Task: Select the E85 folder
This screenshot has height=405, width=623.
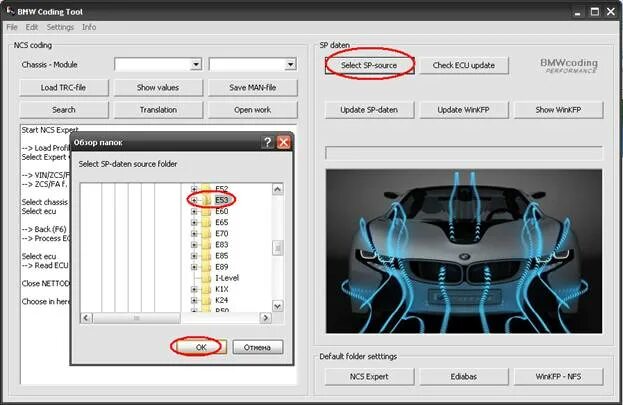Action: [x=222, y=256]
